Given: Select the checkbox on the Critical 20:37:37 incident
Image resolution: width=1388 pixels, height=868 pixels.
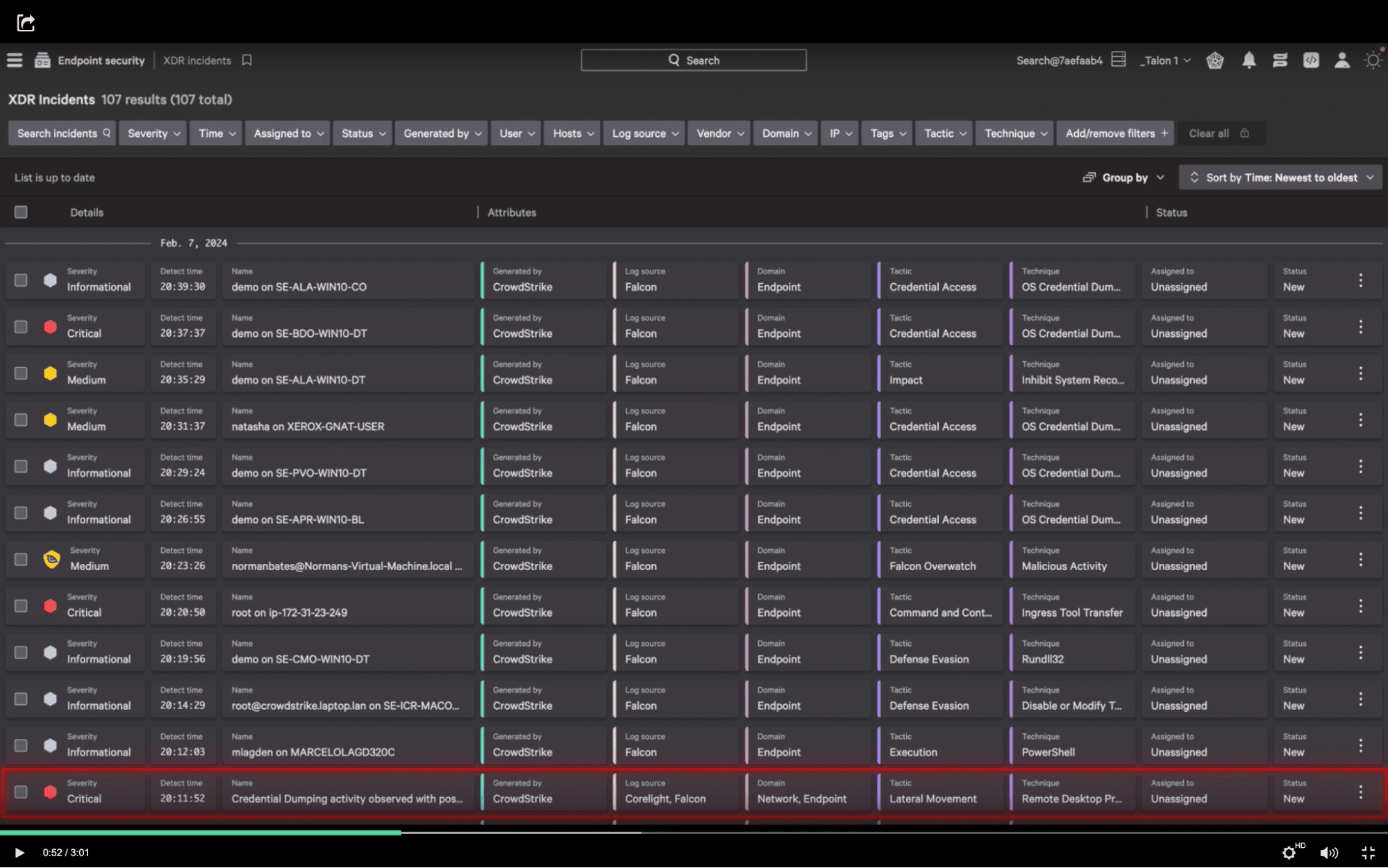Looking at the screenshot, I should tap(20, 326).
